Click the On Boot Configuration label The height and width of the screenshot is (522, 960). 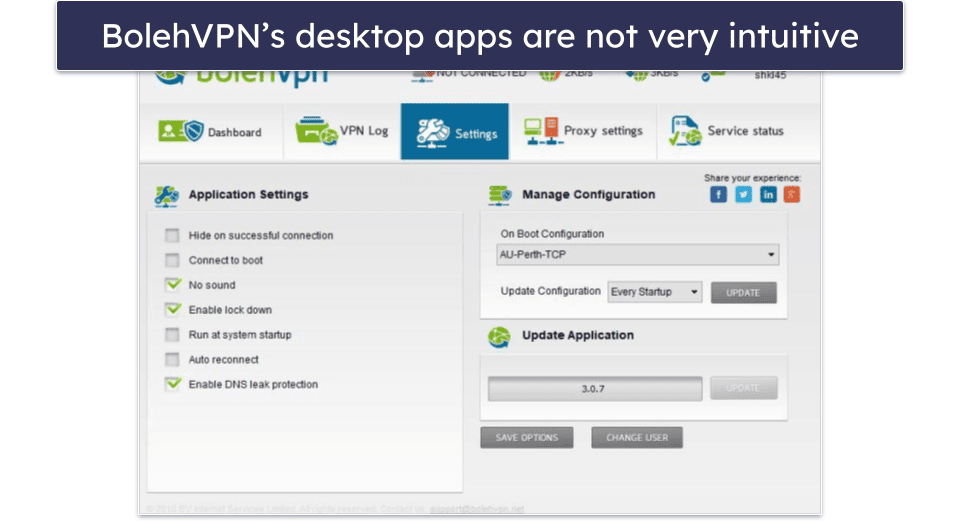(x=552, y=234)
